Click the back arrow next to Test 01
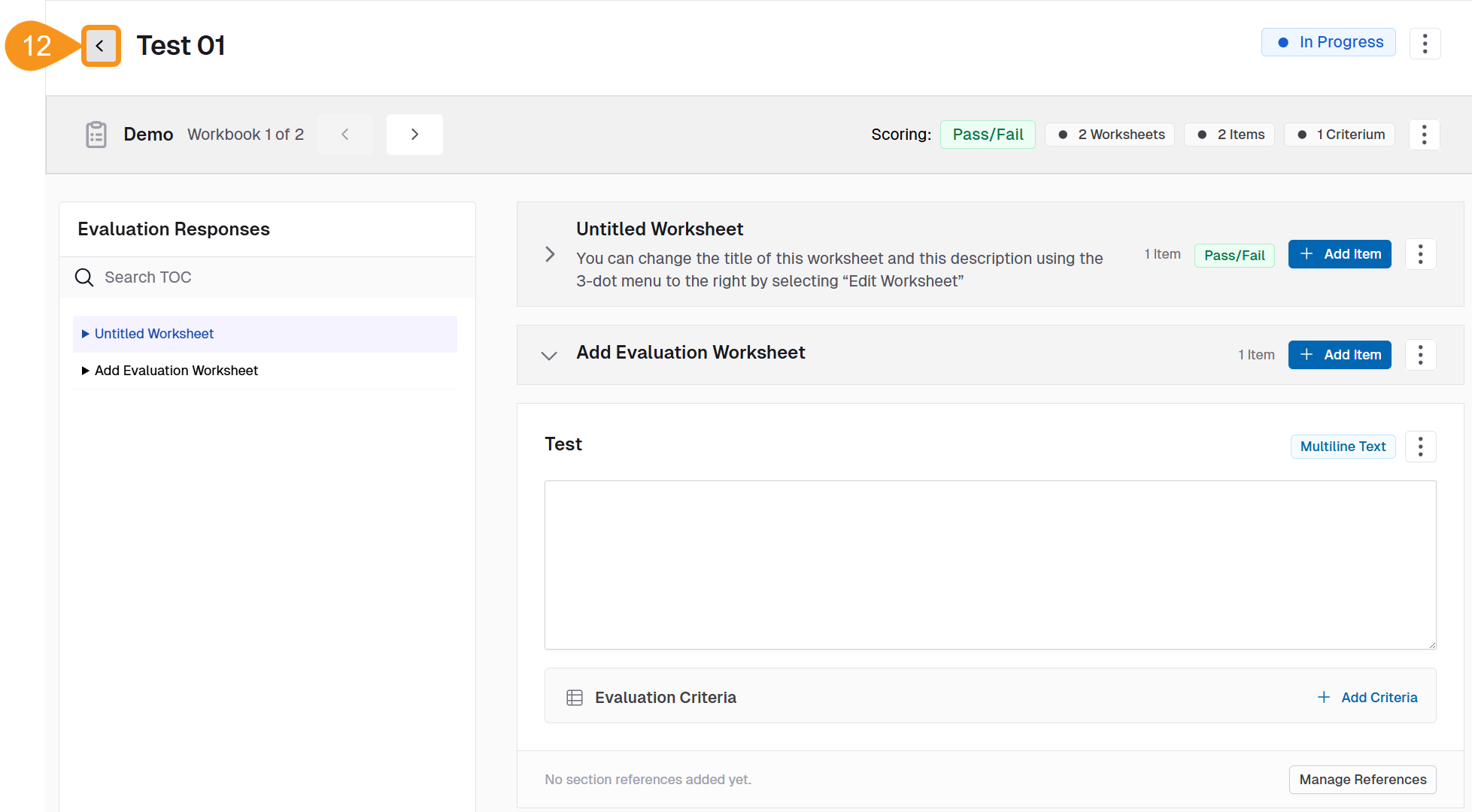Screen dimensions: 1472x812 (x=100, y=46)
